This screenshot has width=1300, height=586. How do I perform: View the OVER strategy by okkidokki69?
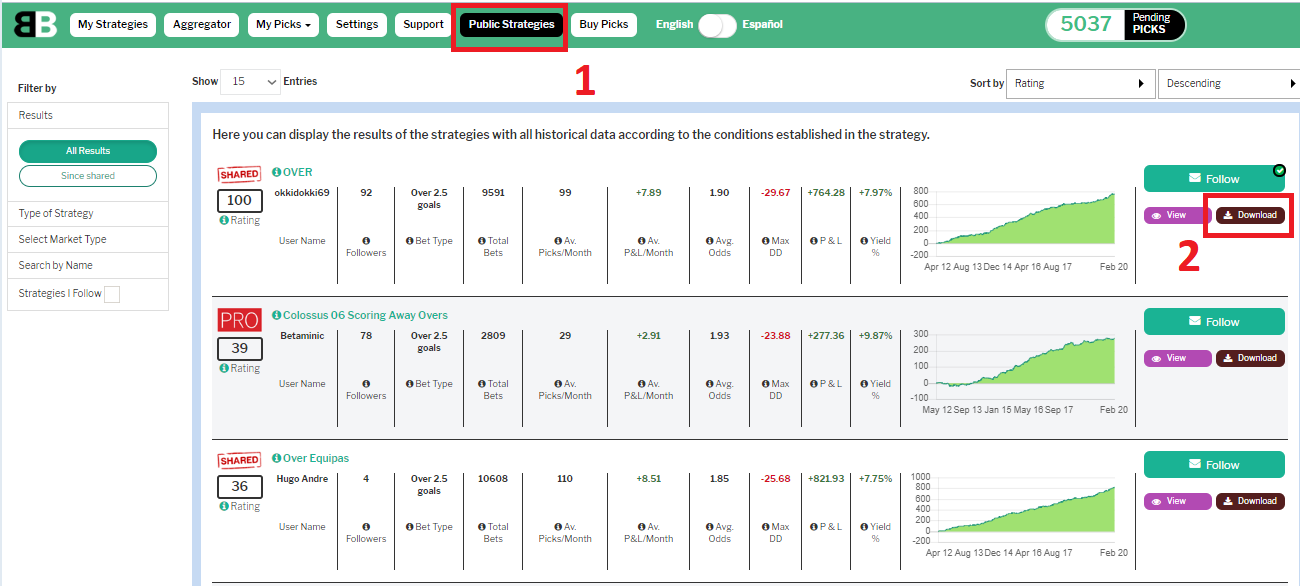(x=1177, y=215)
